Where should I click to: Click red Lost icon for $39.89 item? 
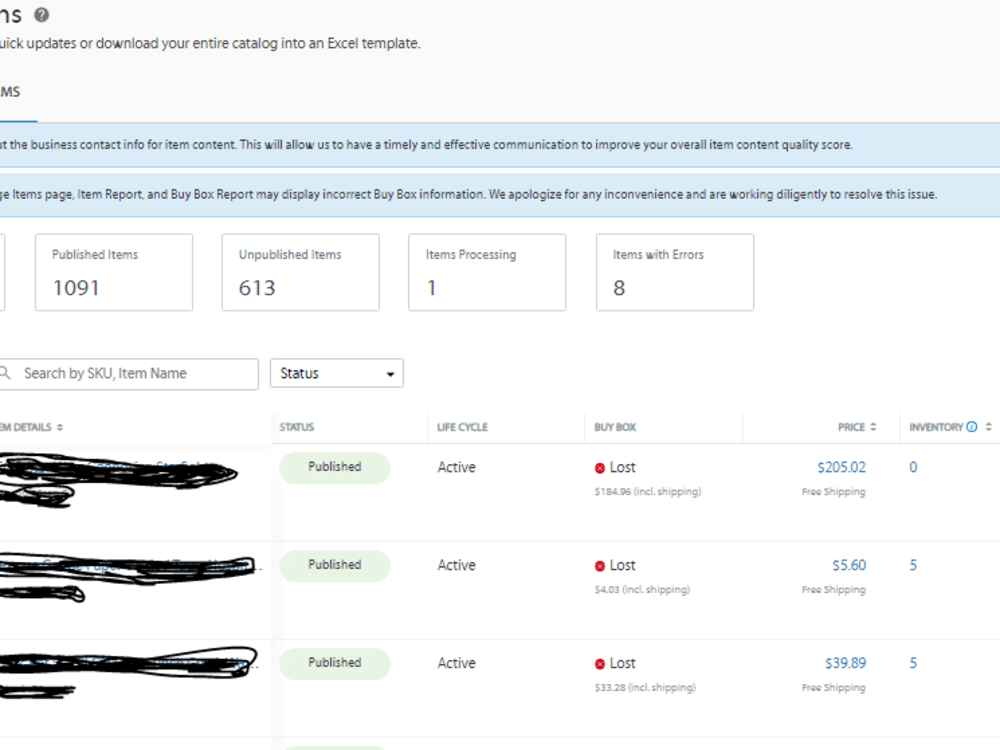coord(599,664)
